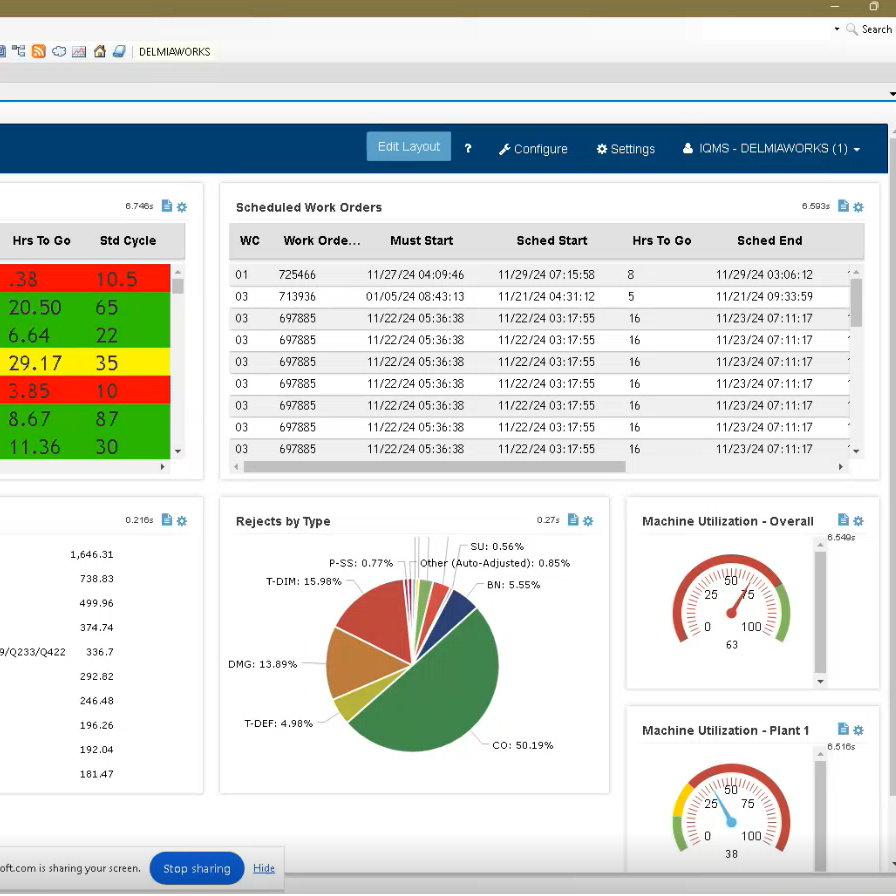Open the dropdown arrow near the Search box
This screenshot has height=896, width=896.
pyautogui.click(x=838, y=29)
